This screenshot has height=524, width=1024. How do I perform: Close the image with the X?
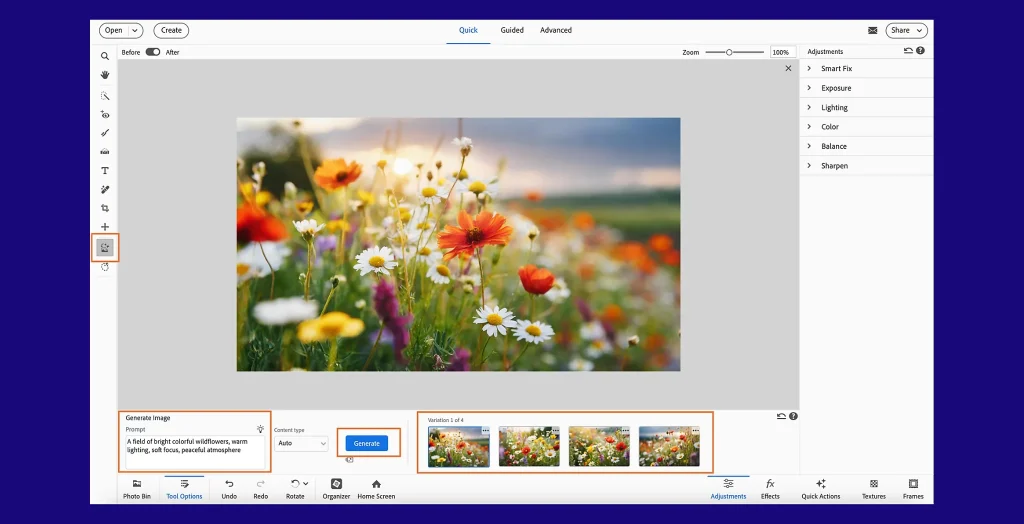coord(788,68)
